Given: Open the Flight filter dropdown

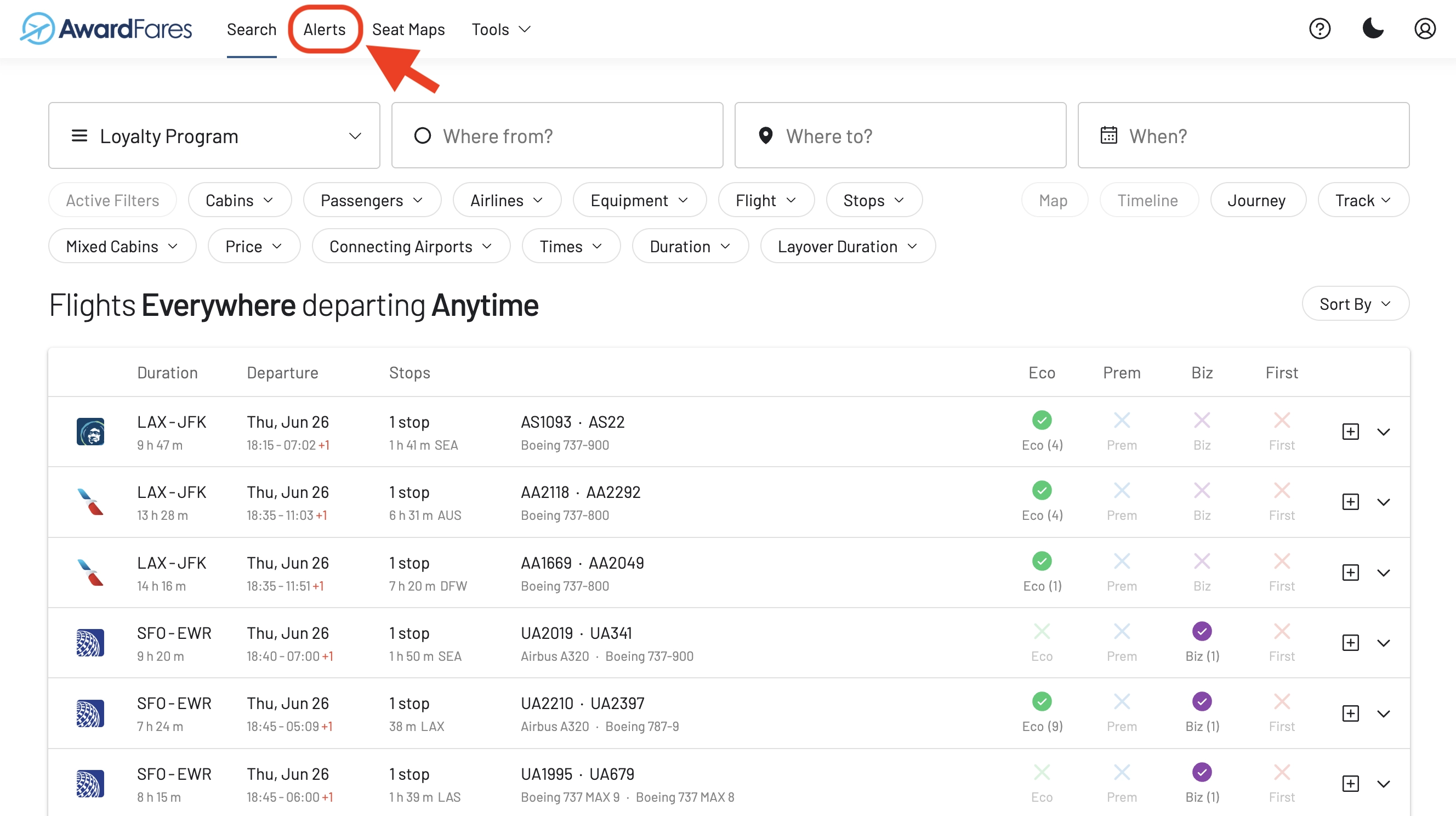Looking at the screenshot, I should pyautogui.click(x=766, y=200).
